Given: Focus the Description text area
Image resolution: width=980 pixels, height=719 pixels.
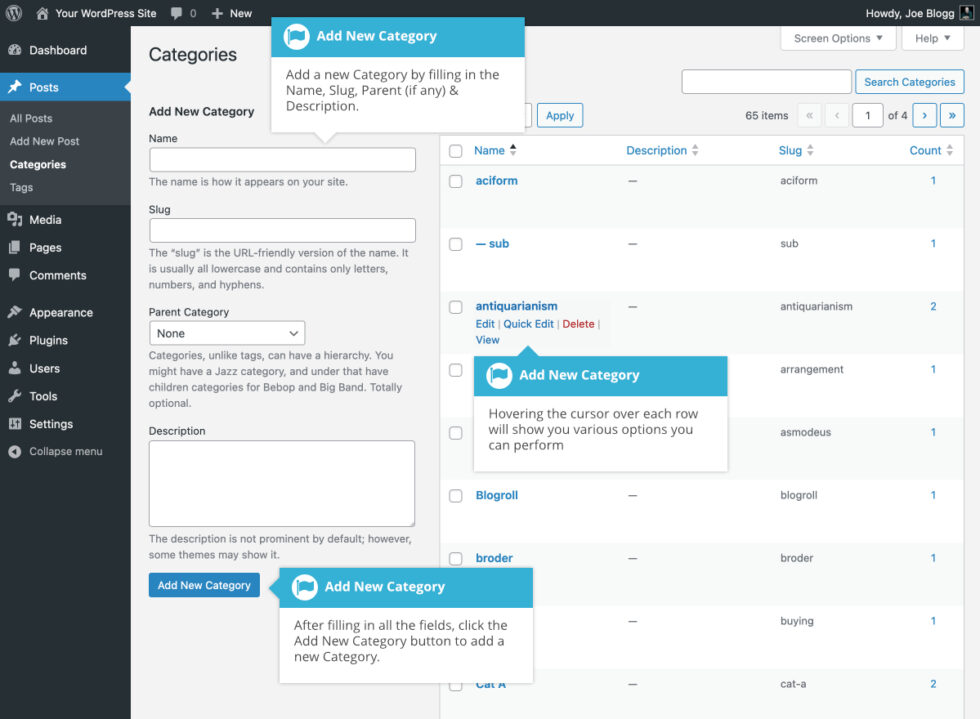Looking at the screenshot, I should coord(282,483).
